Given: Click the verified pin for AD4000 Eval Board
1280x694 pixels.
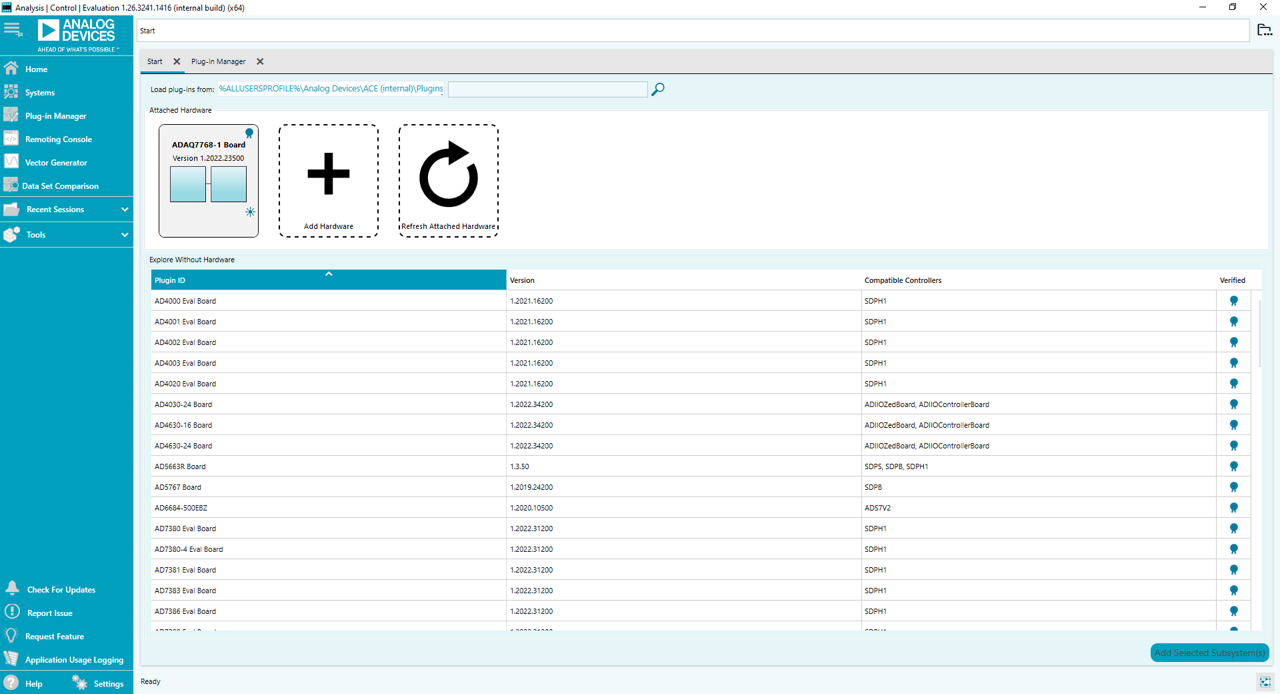Looking at the screenshot, I should point(1233,300).
